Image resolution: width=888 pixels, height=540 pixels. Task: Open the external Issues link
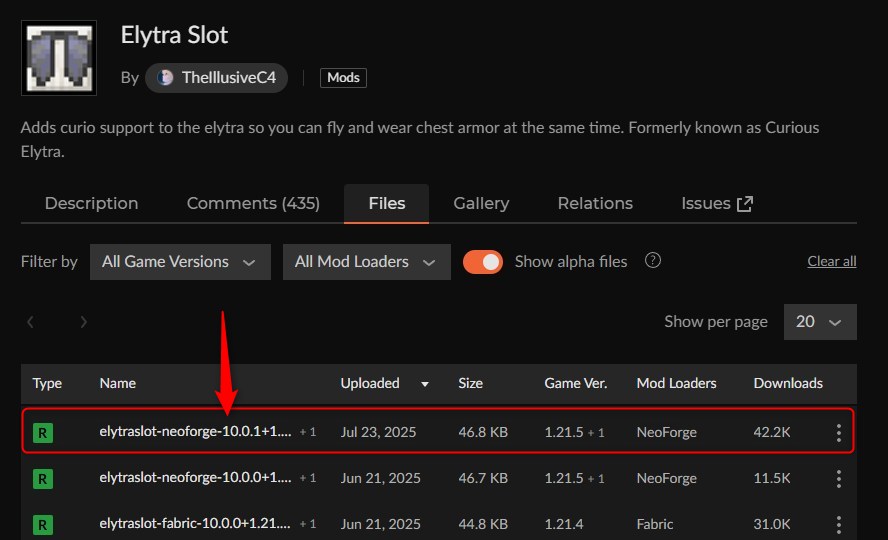[x=717, y=203]
